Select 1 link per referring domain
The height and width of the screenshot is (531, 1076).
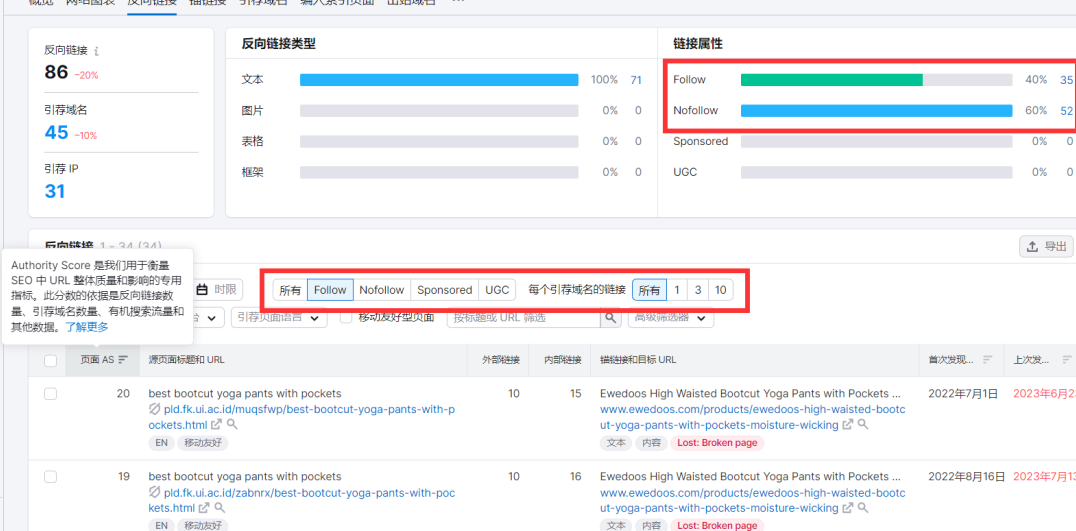pos(677,290)
